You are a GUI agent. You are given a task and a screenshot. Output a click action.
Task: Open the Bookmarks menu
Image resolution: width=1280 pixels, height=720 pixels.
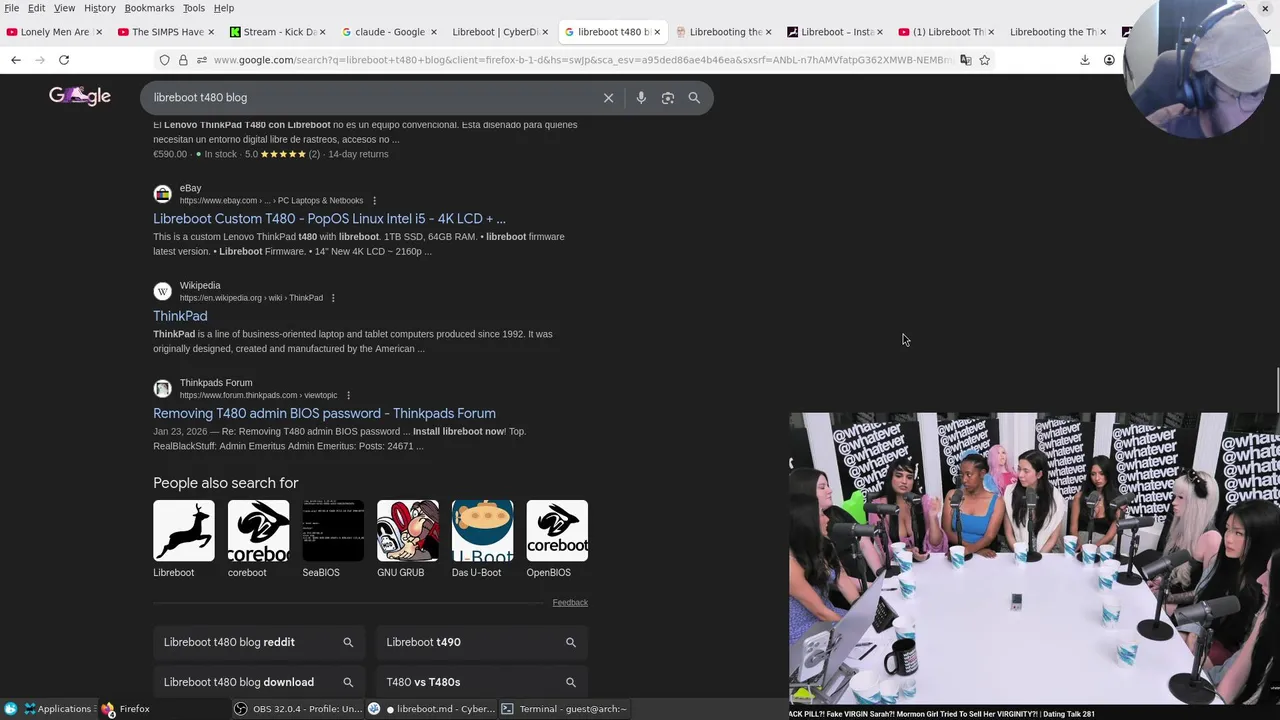tap(149, 8)
